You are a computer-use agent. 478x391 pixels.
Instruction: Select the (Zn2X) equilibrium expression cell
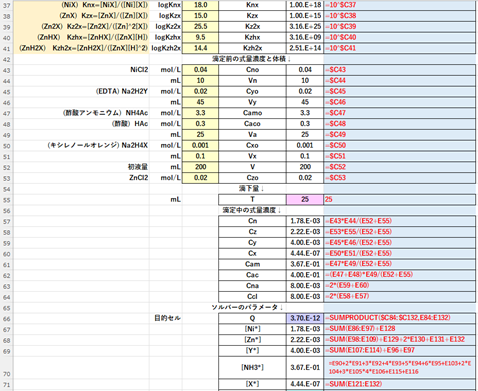[x=81, y=26]
